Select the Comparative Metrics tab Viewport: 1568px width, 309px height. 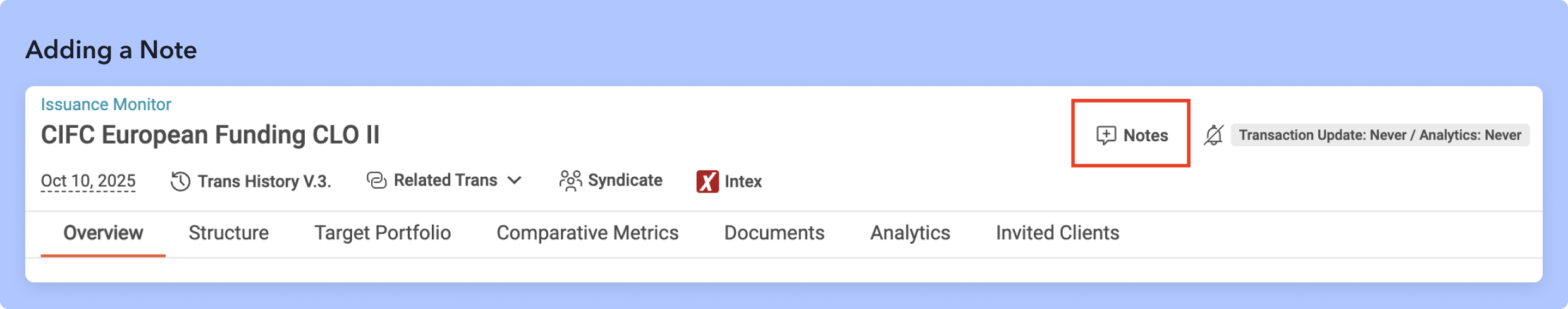(x=587, y=233)
